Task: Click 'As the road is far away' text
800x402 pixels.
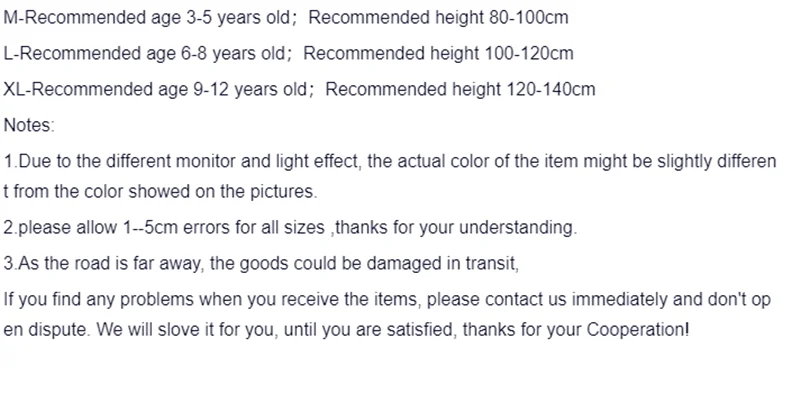Action: [110, 263]
